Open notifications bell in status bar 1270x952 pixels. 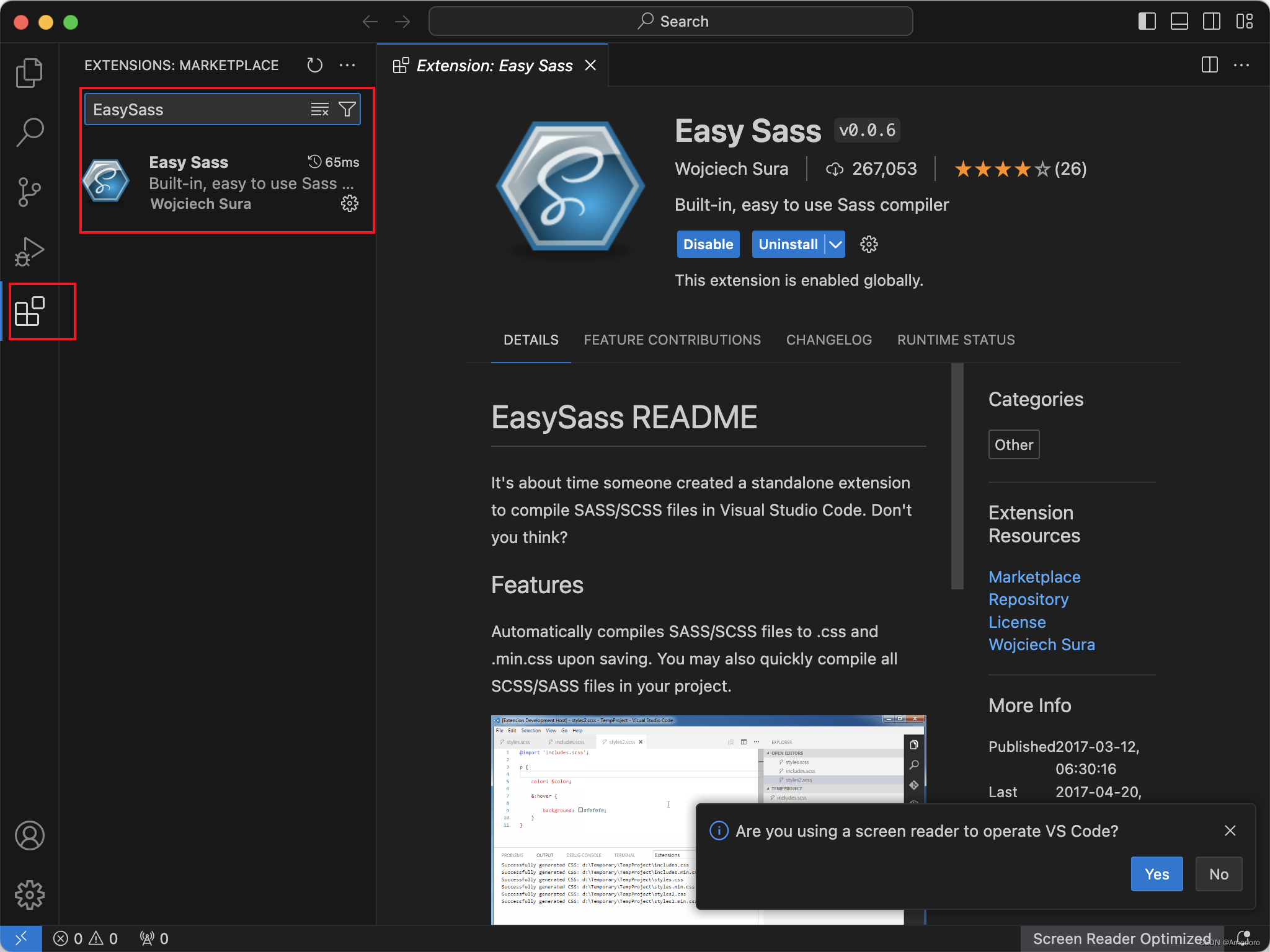coord(1243,938)
